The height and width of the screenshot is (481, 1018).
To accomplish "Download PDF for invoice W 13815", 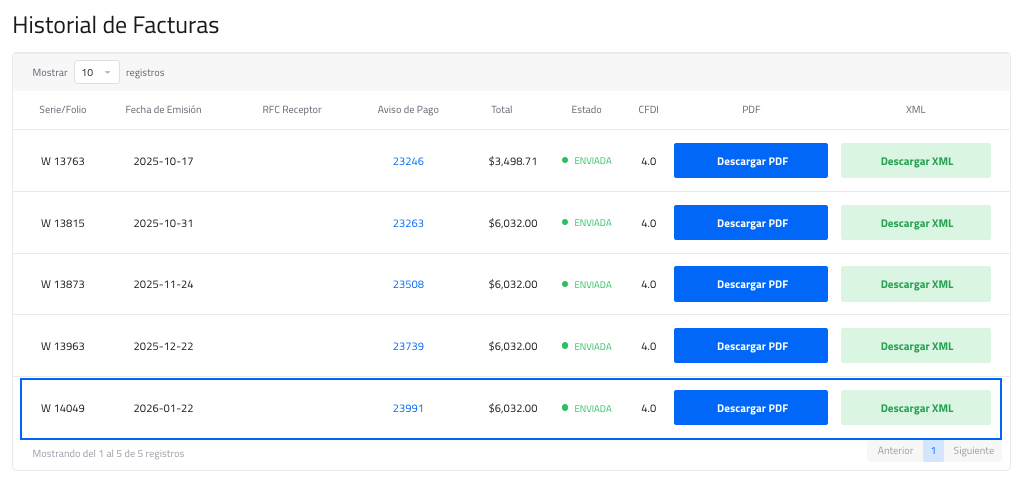I will click(750, 223).
